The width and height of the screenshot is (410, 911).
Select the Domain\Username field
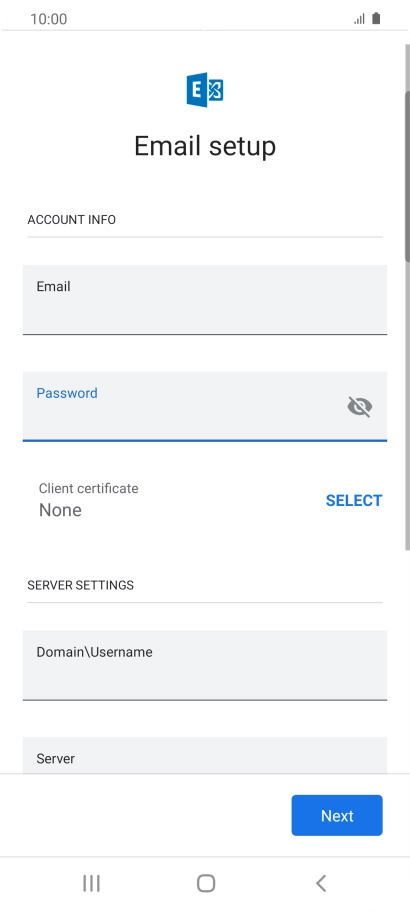pos(205,665)
